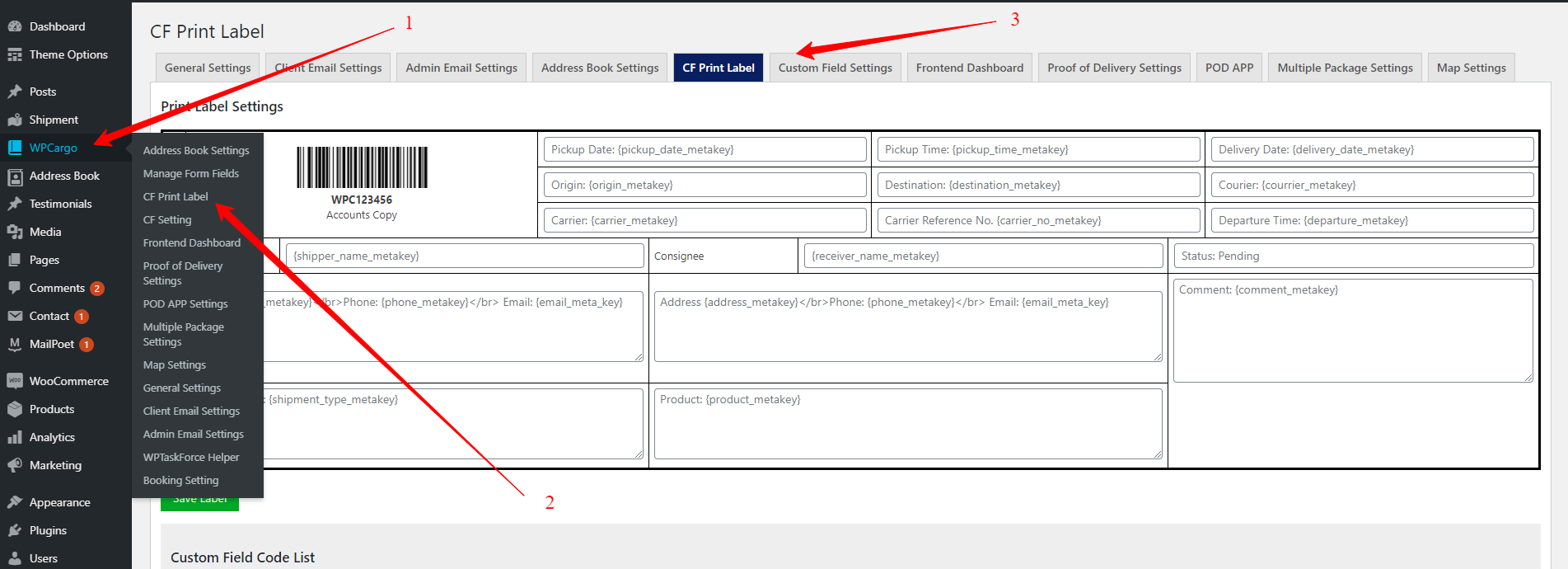Open POD APP Settings submenu item
Screen dimensions: 1568x569
(185, 303)
